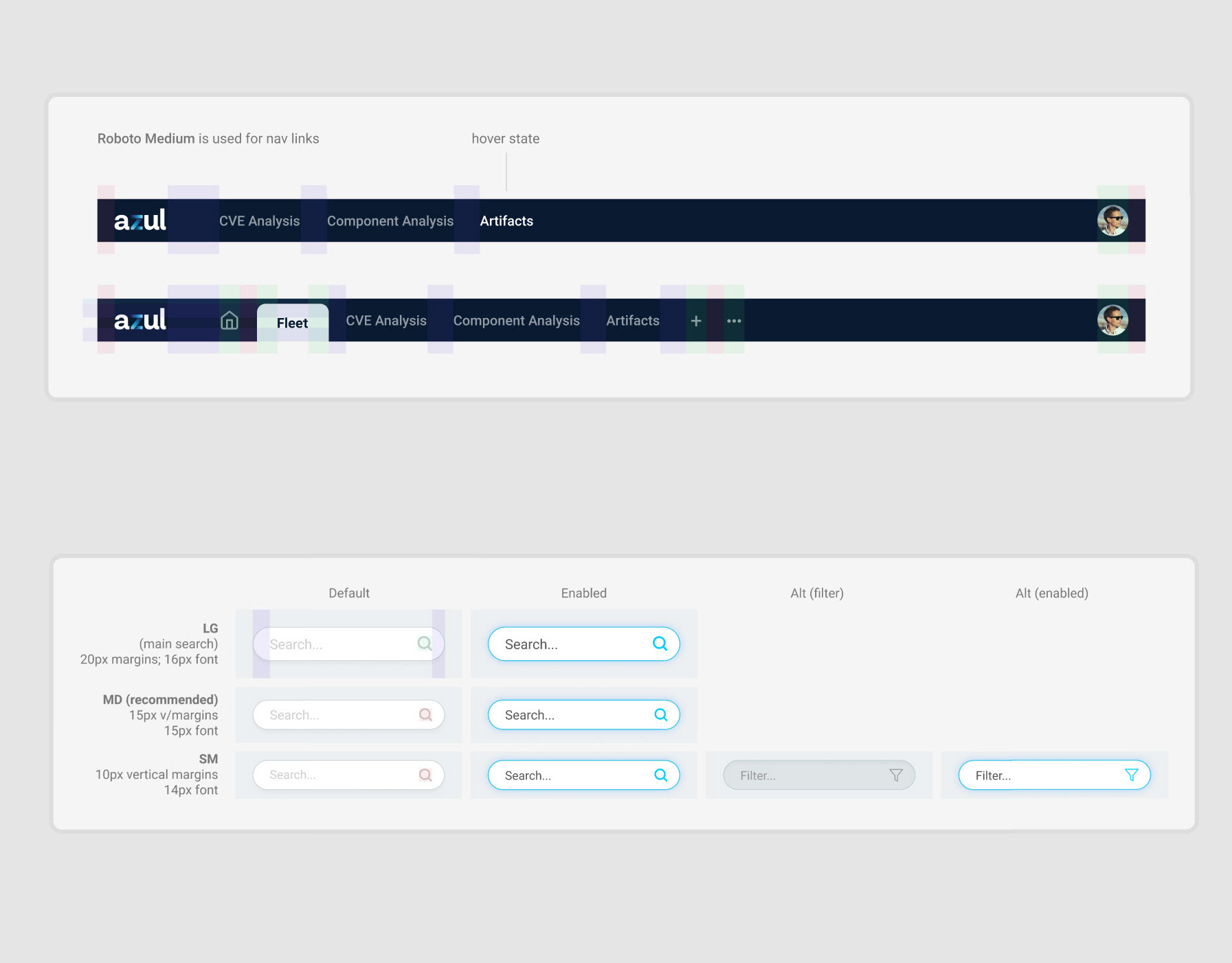Click the azul logo in the Fleet navbar

tap(140, 319)
